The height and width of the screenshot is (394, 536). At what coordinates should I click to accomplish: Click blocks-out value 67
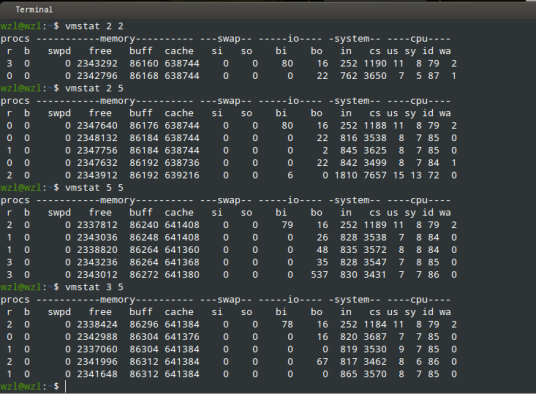point(322,362)
